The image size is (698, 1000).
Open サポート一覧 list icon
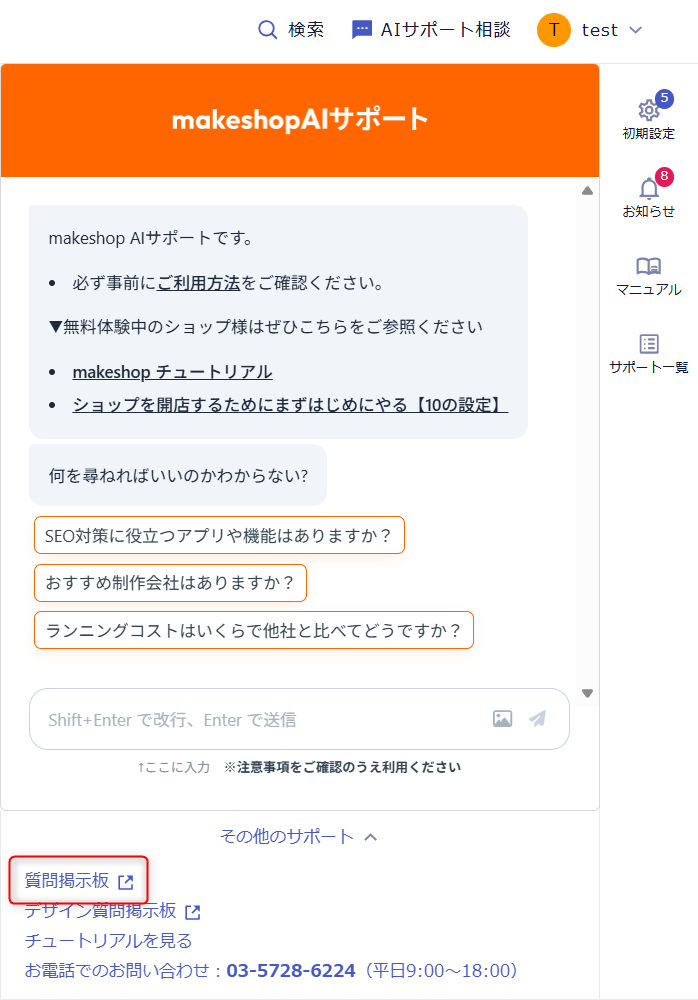[648, 345]
